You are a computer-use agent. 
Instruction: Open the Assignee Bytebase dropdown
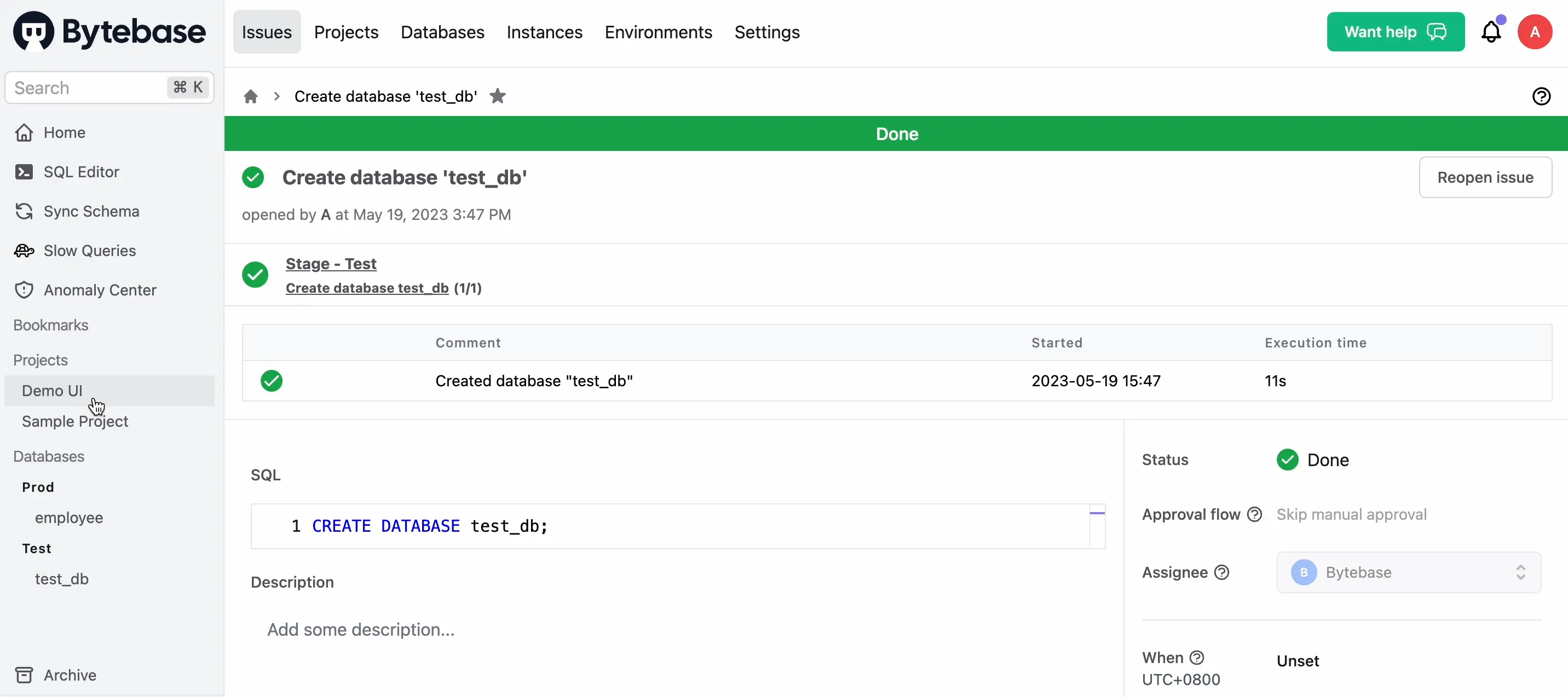[1409, 572]
